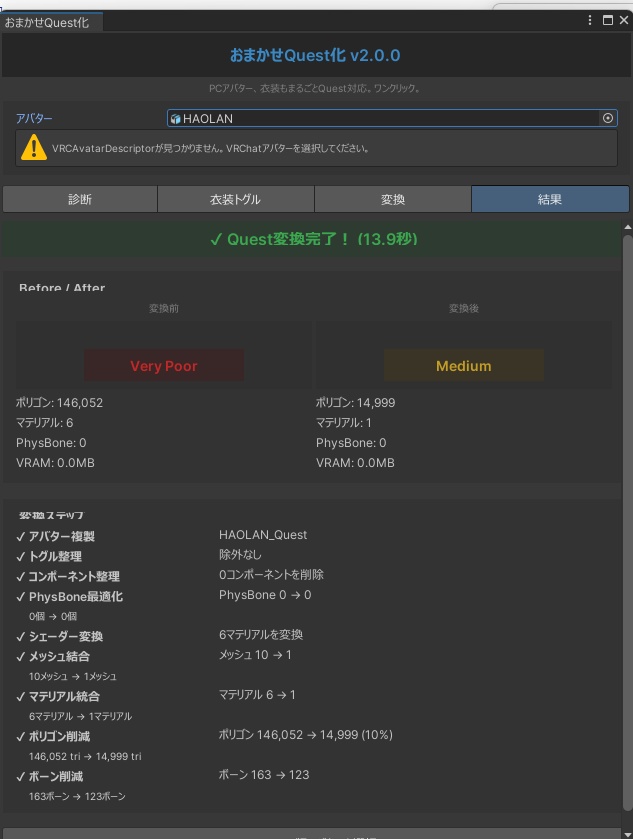The image size is (633, 839).
Task: Click the 変換前 column header
Action: 164,308
